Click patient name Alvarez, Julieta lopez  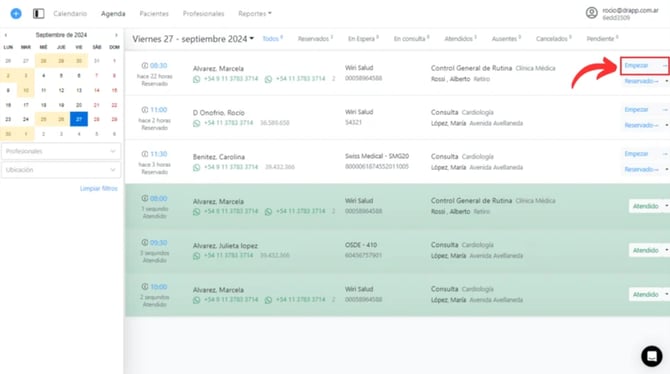point(225,245)
